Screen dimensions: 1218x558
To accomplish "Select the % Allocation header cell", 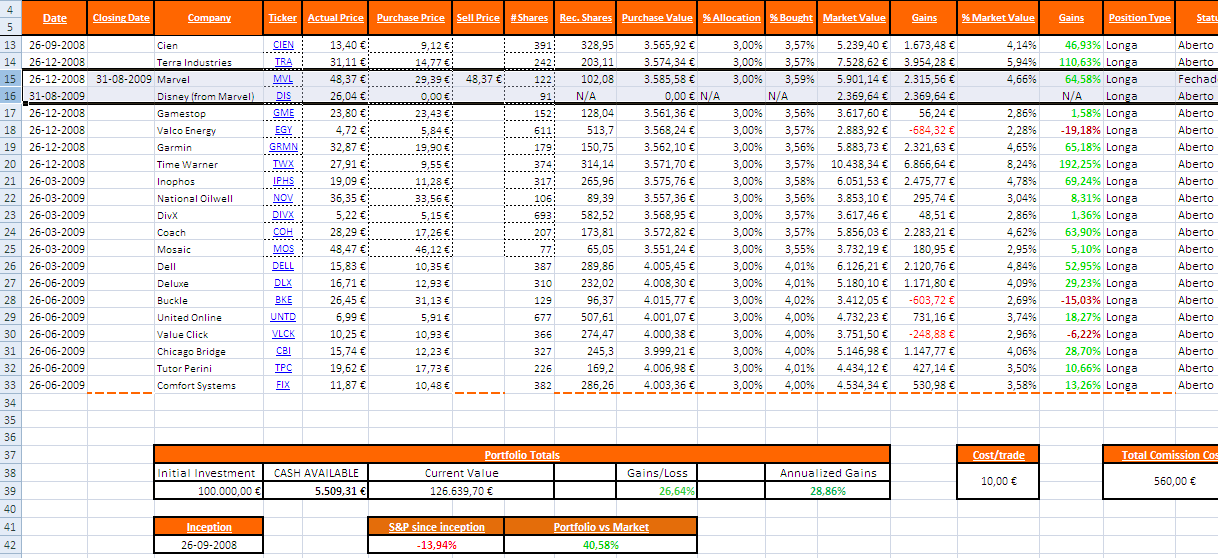I will (x=732, y=18).
